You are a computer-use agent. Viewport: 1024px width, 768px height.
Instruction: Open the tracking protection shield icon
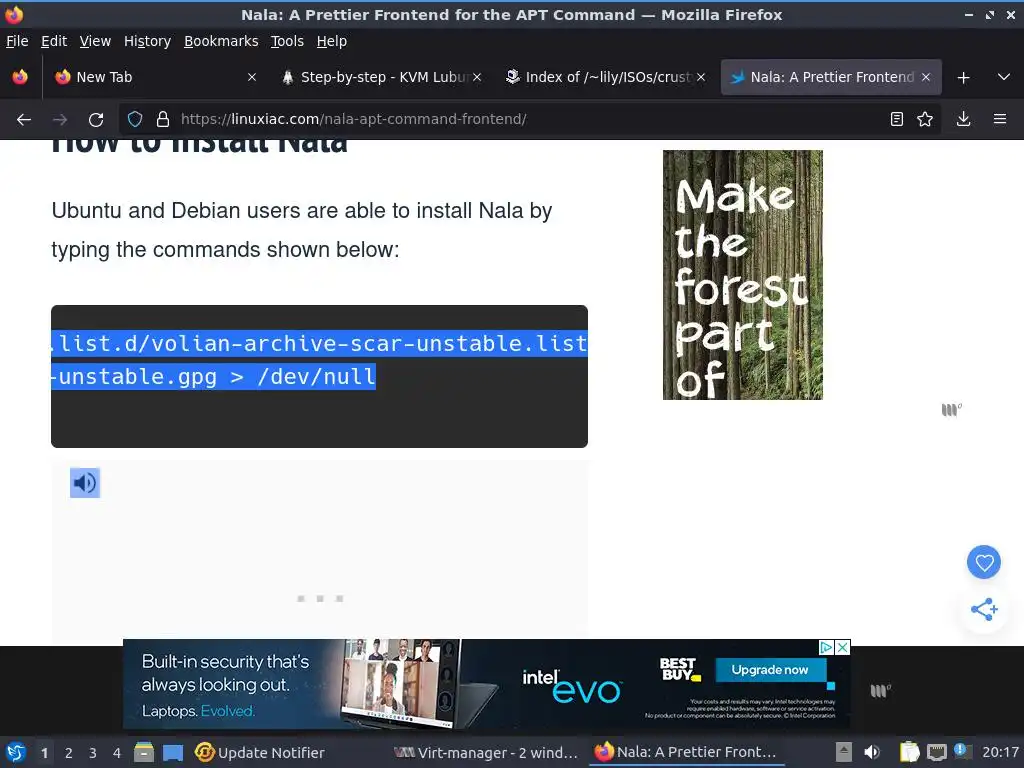135,119
